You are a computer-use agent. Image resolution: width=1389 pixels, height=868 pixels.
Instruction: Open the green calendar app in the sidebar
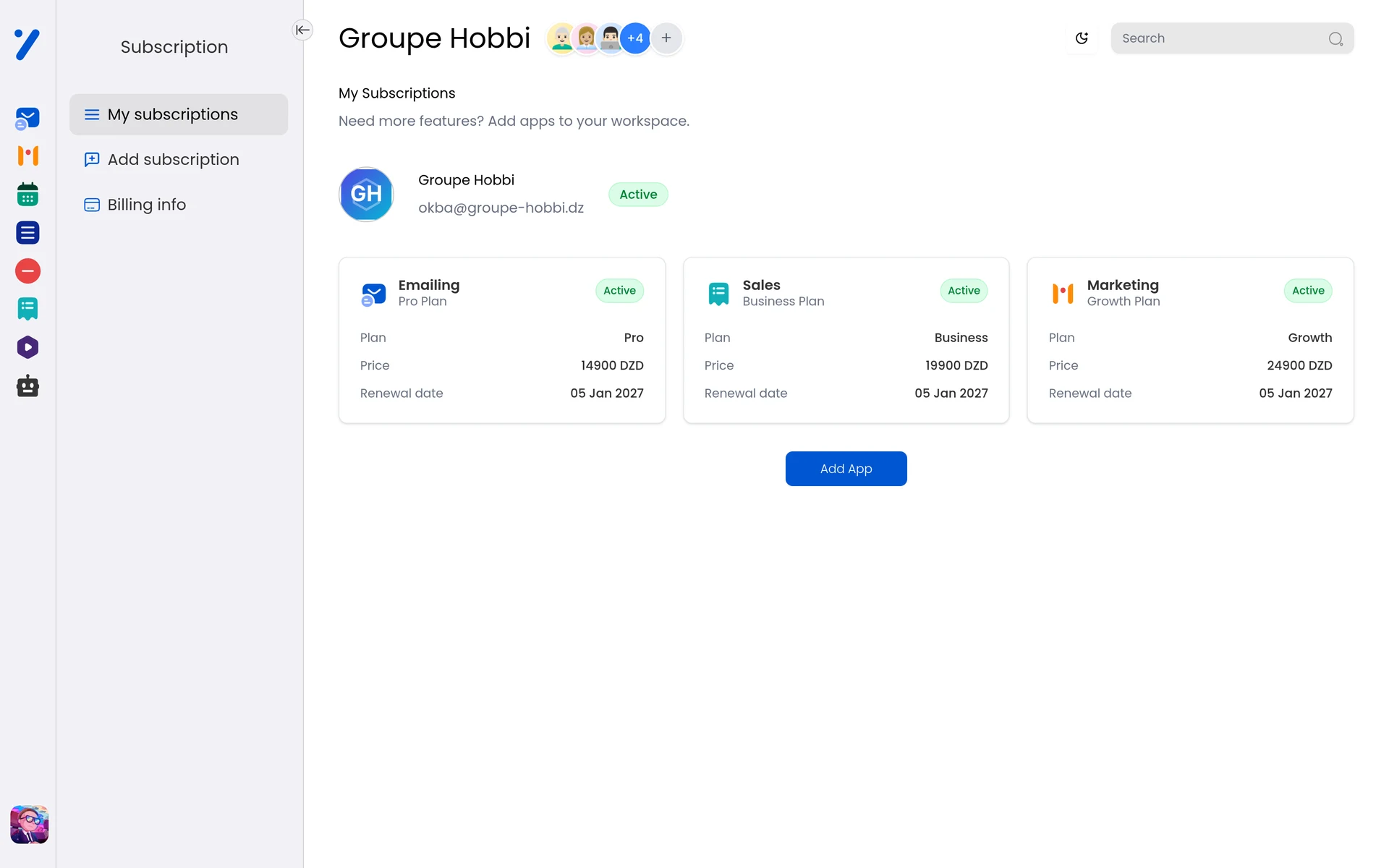27,194
